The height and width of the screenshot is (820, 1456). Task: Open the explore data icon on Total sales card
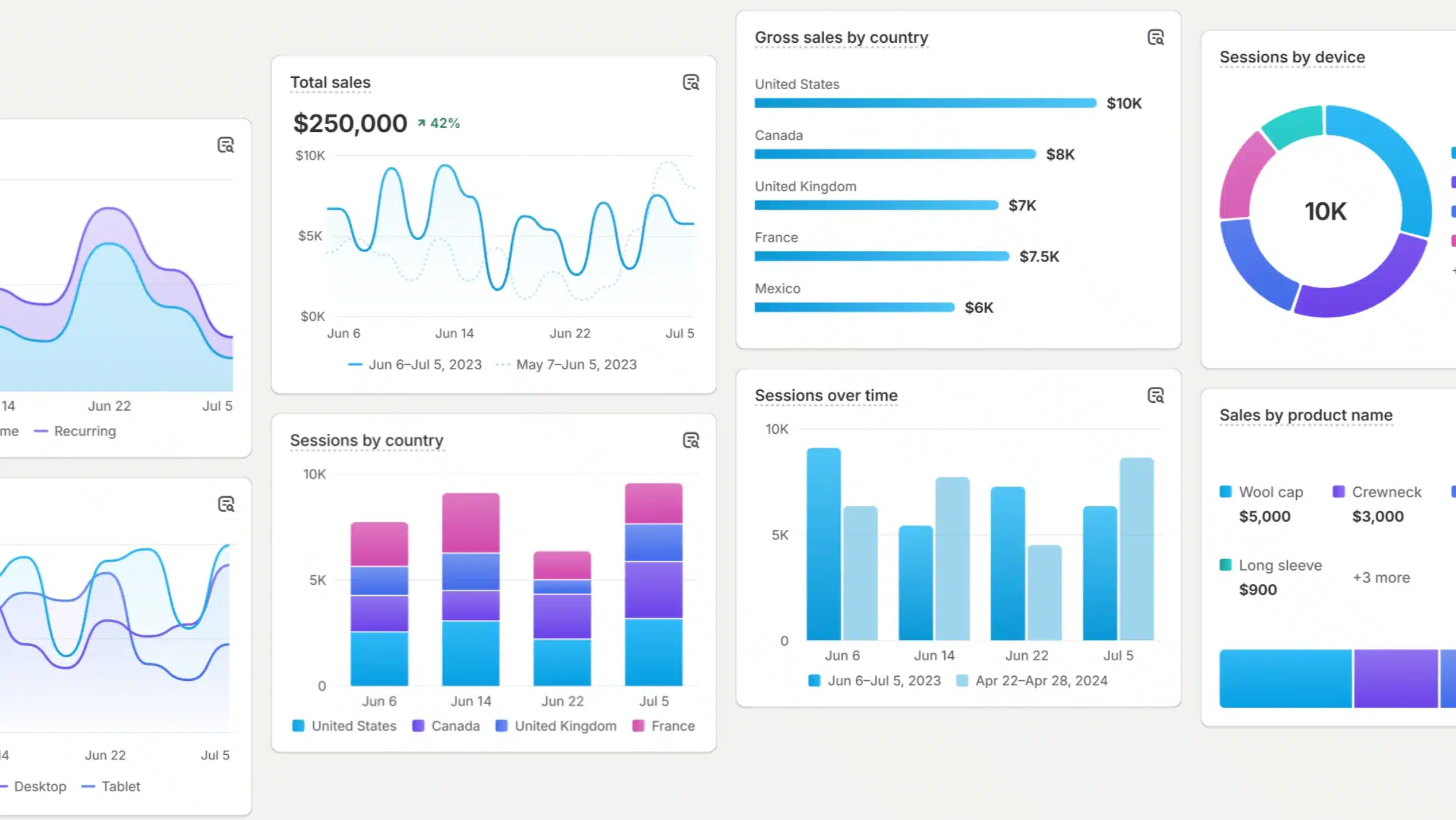click(691, 83)
